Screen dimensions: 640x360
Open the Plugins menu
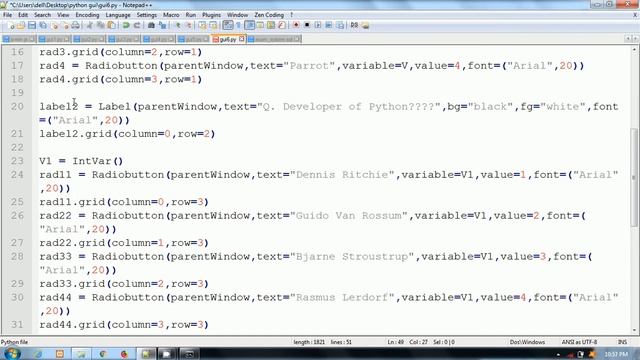211,15
